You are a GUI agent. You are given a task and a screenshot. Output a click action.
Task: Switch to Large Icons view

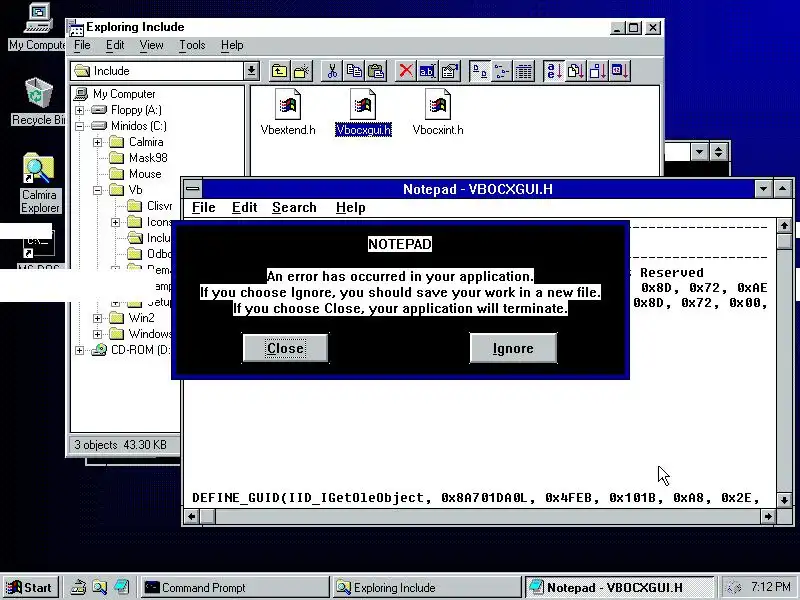point(480,71)
